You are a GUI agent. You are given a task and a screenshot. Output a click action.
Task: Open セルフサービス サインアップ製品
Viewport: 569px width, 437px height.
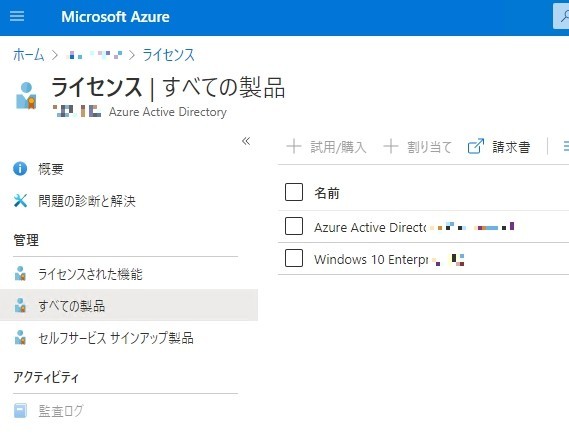click(116, 338)
